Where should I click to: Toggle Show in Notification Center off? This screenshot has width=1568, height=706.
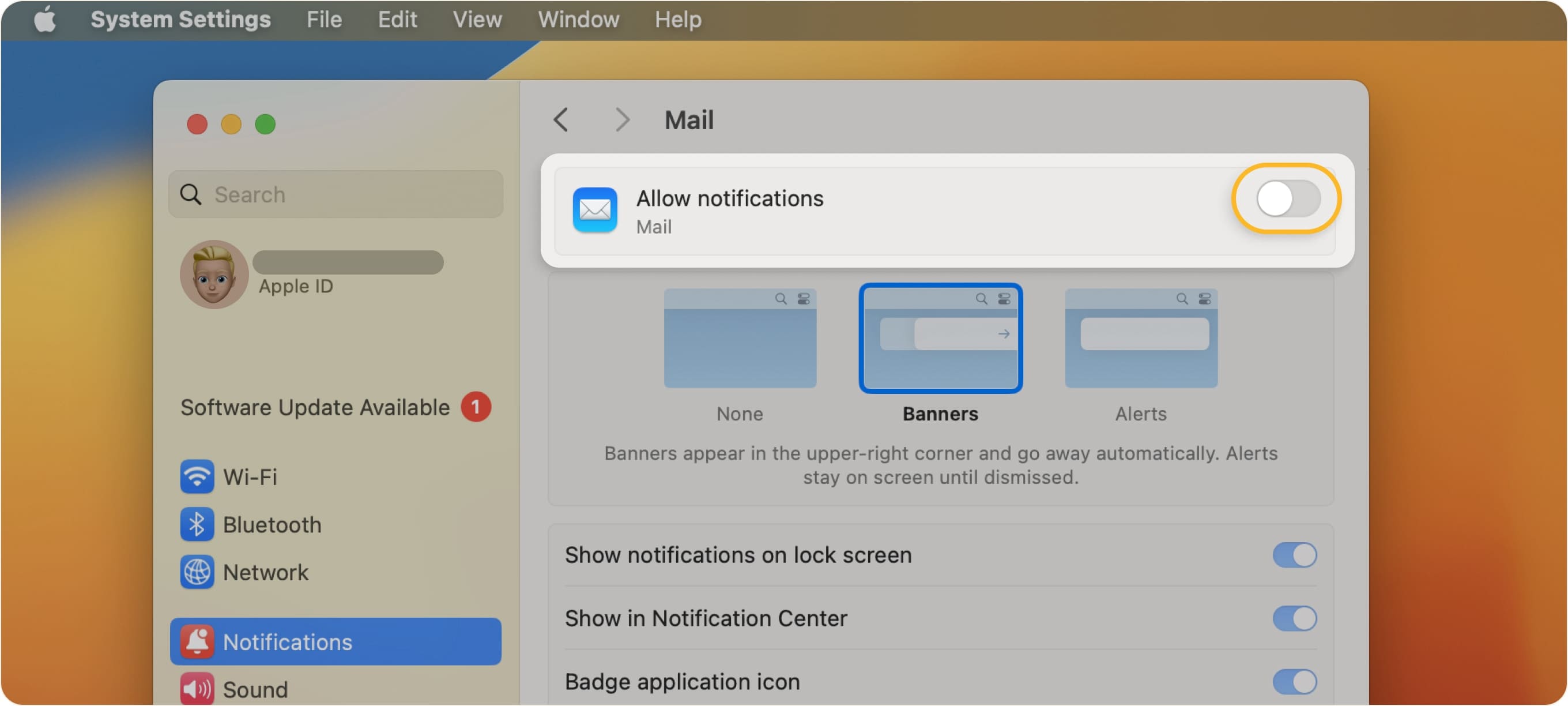(x=1295, y=618)
